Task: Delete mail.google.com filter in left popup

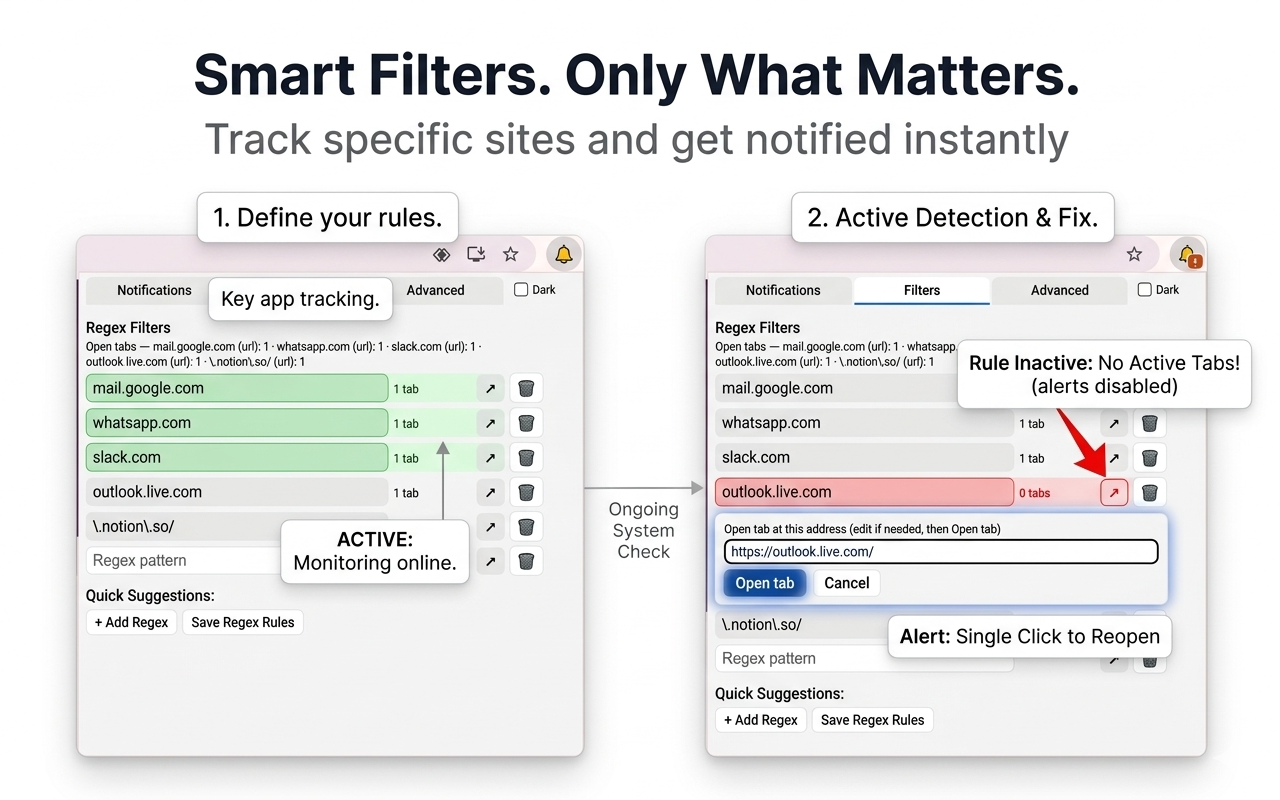Action: pos(526,389)
